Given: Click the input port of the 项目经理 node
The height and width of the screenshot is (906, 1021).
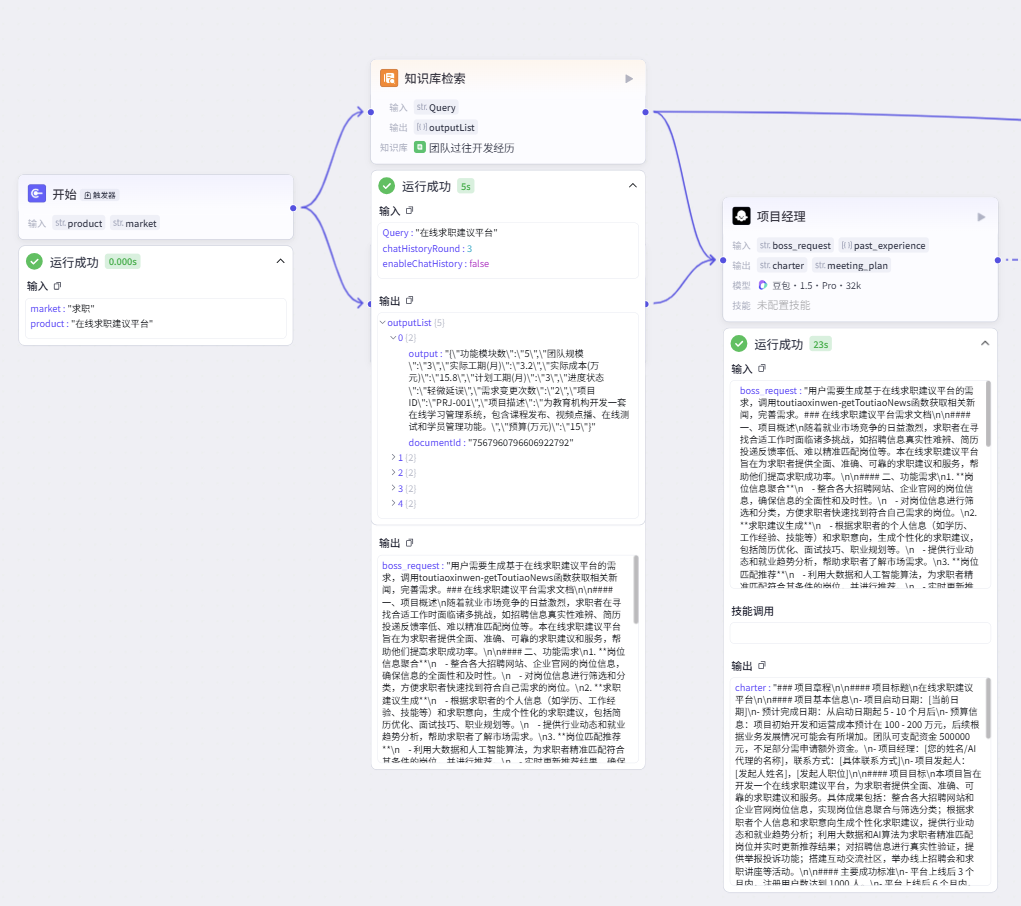Looking at the screenshot, I should click(723, 260).
